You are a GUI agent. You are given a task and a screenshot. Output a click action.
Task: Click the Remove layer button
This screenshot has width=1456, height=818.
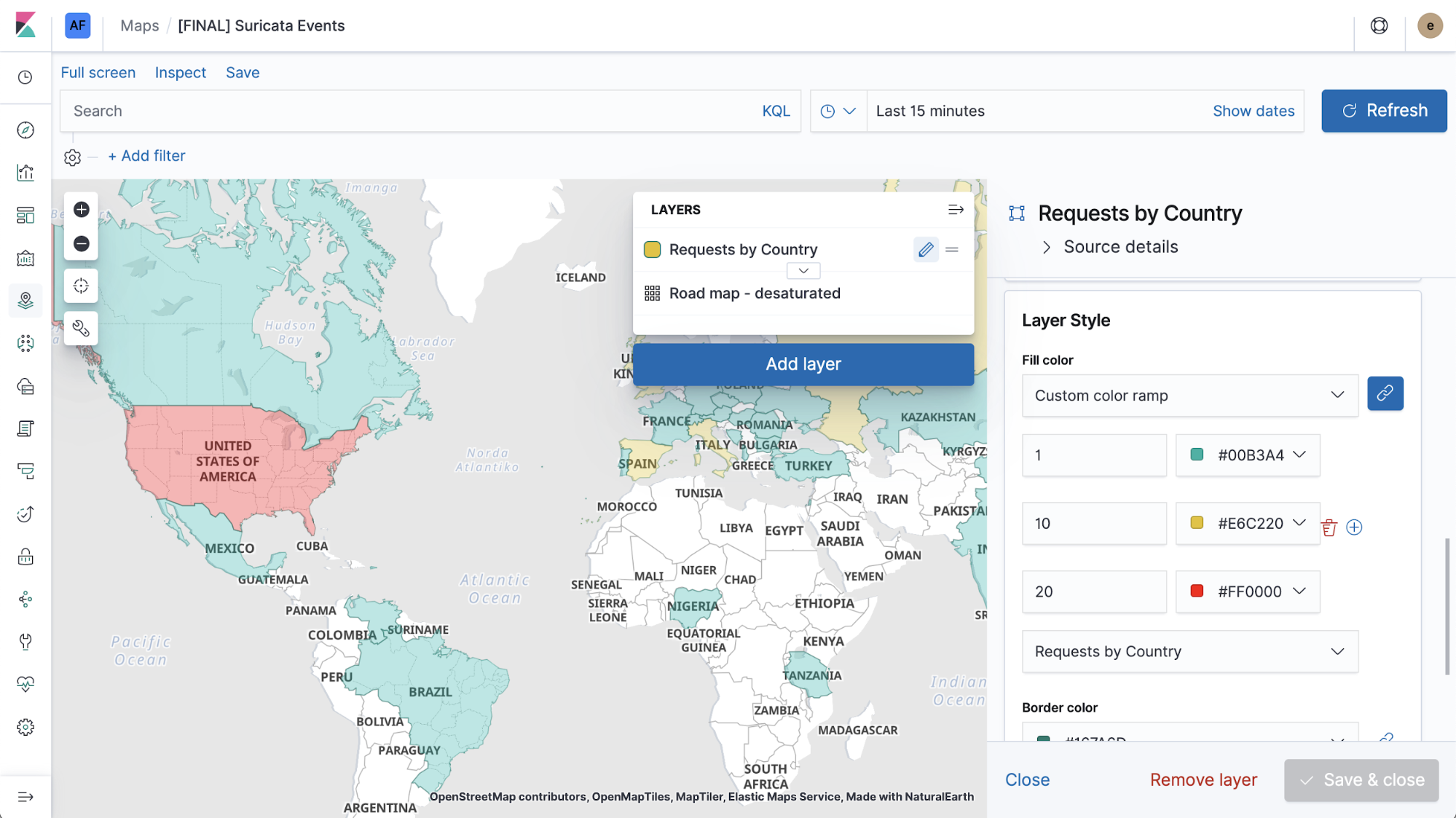click(x=1203, y=780)
